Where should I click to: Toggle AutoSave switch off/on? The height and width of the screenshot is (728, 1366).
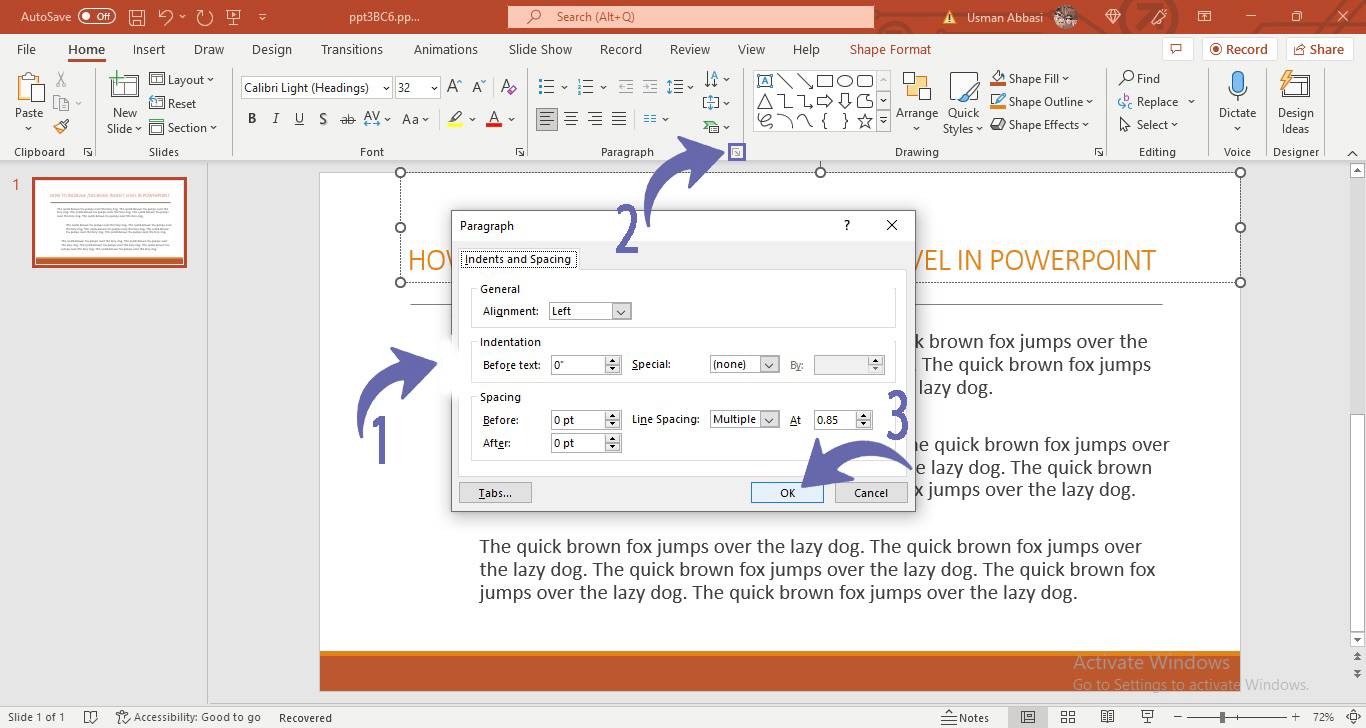click(x=96, y=17)
